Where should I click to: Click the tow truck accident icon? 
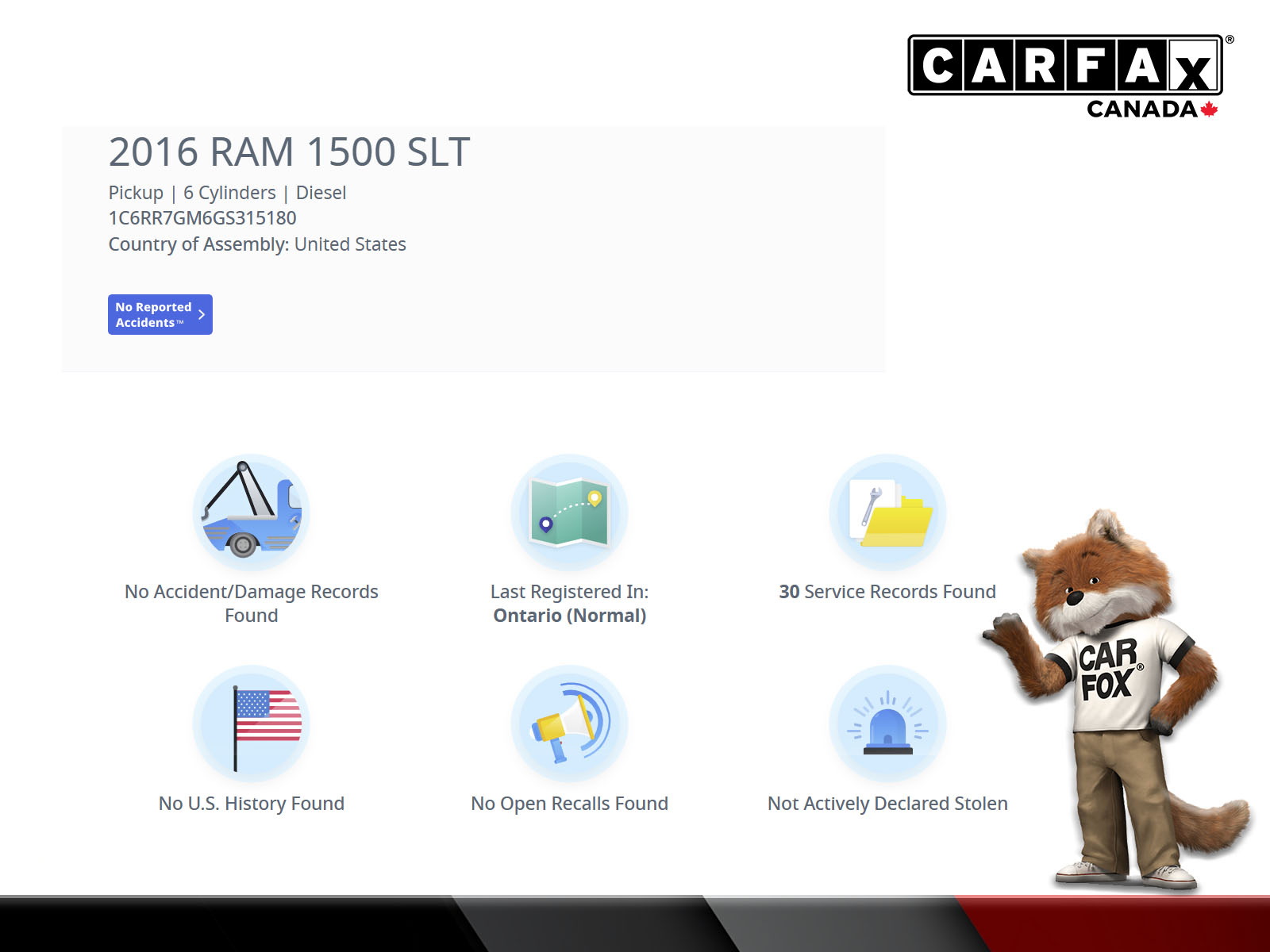click(252, 512)
